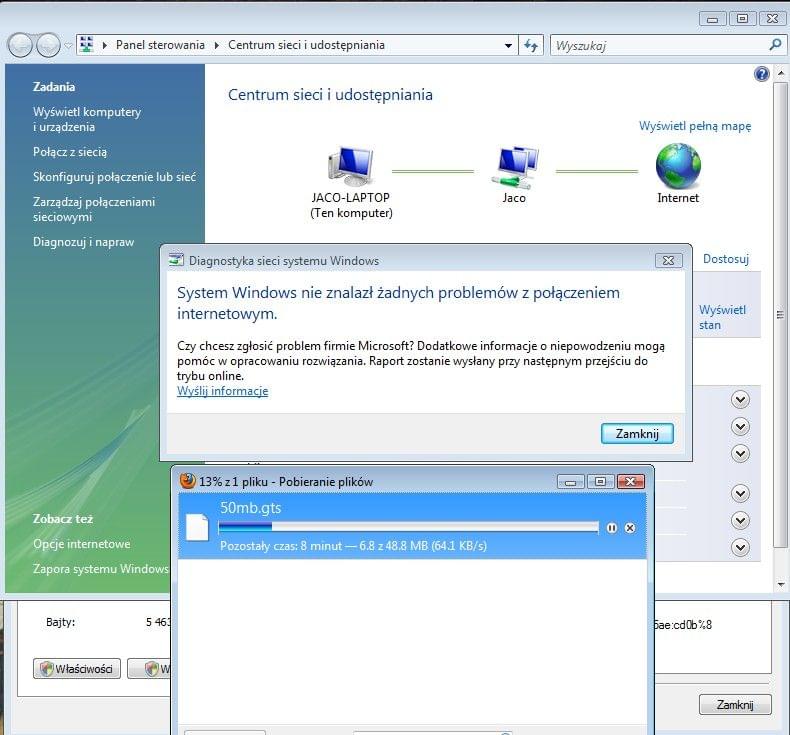Screen dimensions: 790x735
Task: Open 'Połącz z siecią' task
Action: tap(70, 152)
